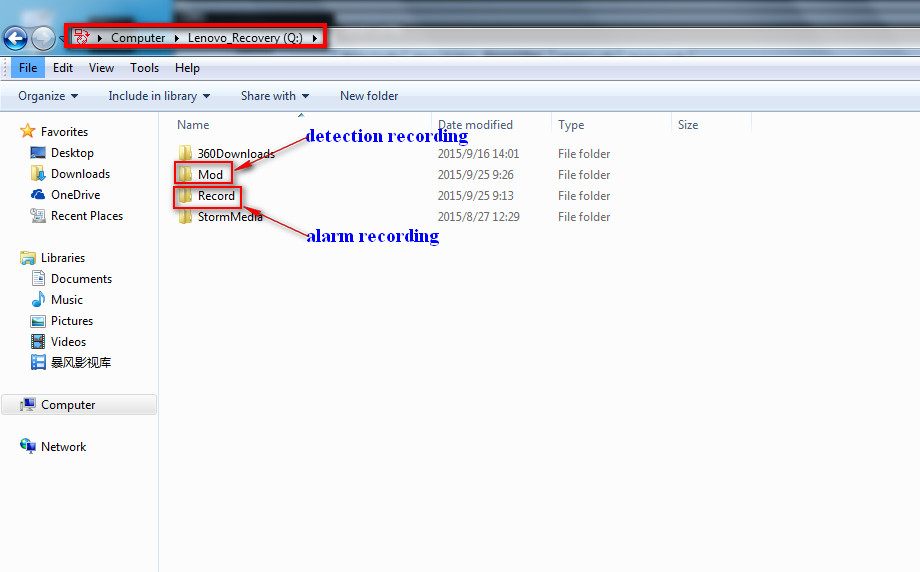Open the Share with dropdown
Screen dimensions: 920x572
coord(275,96)
